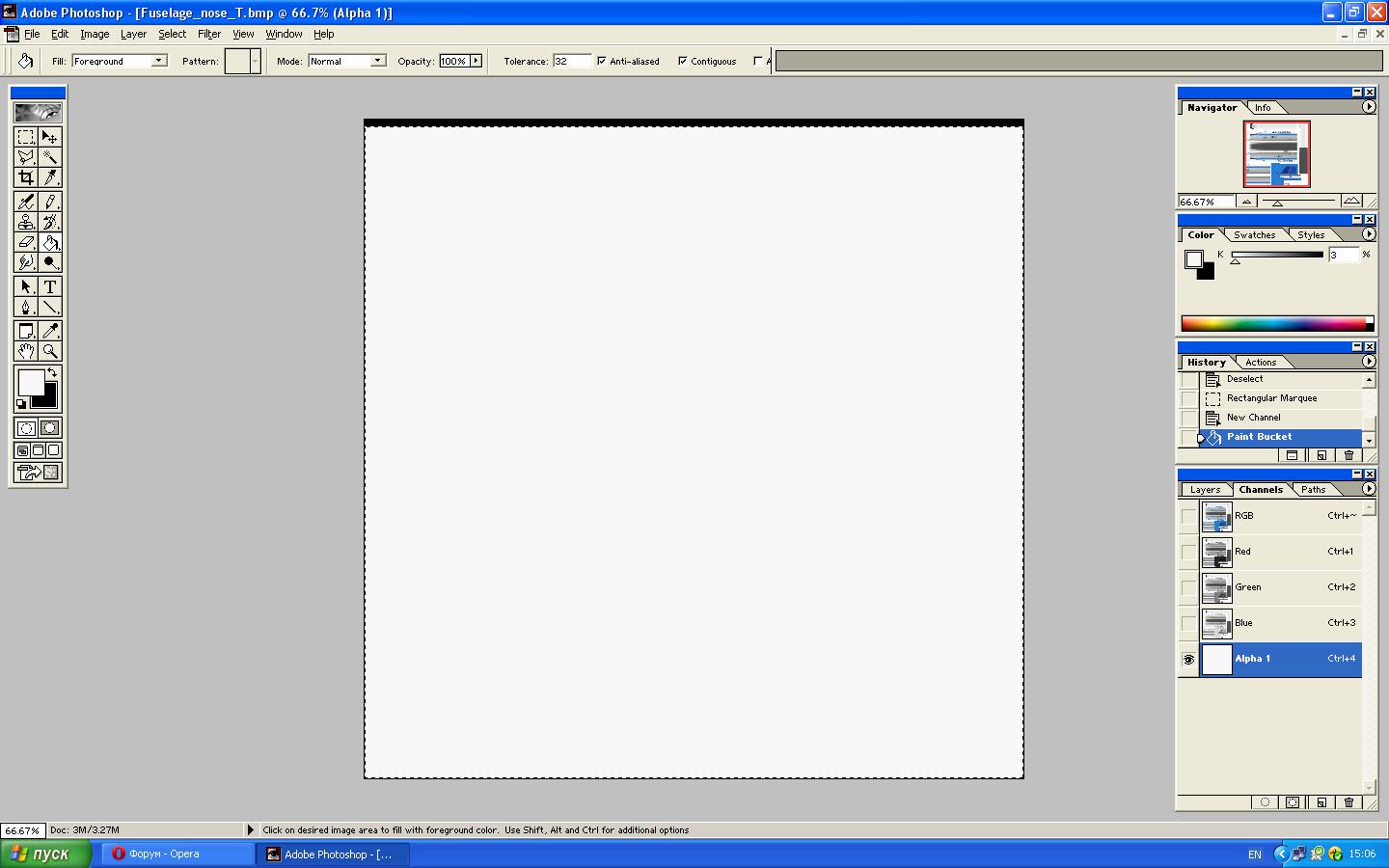
Task: Select the Move tool
Action: pyautogui.click(x=50, y=137)
